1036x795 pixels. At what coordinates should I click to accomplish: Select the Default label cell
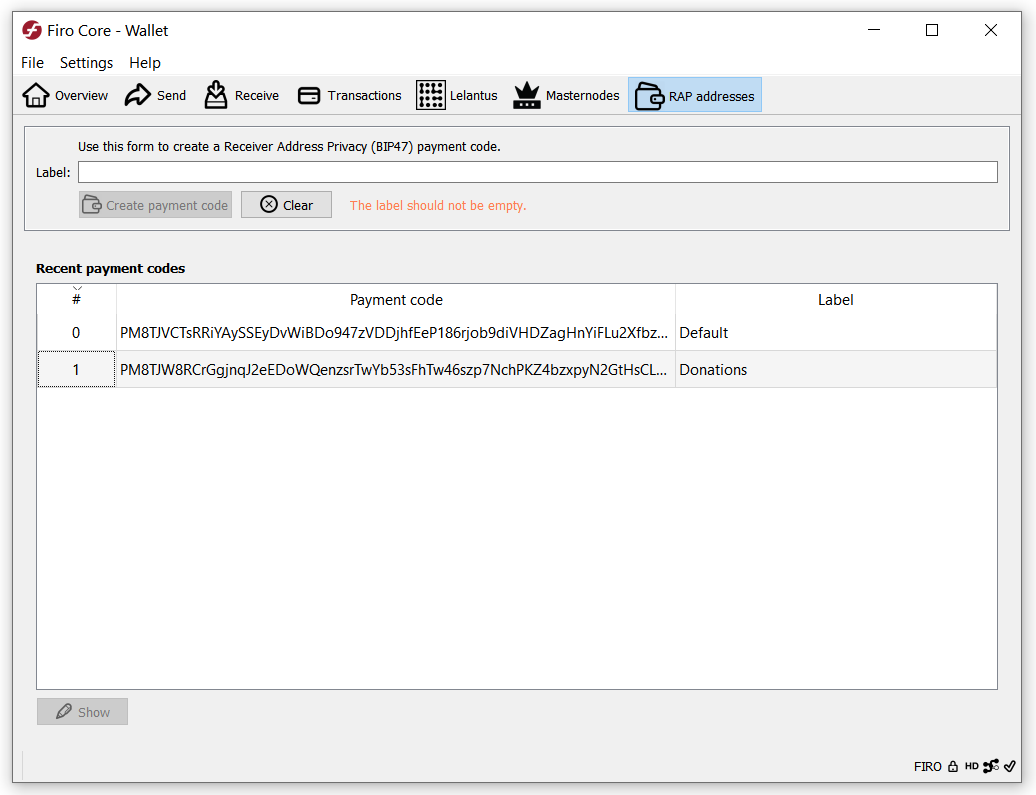pyautogui.click(x=836, y=332)
